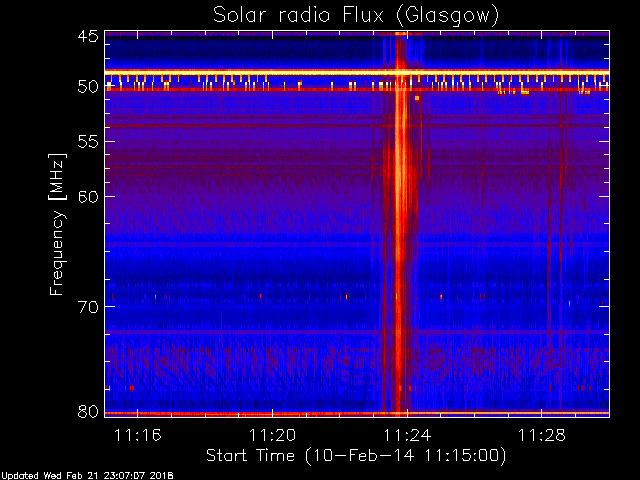This screenshot has width=640, height=480.
Task: Click the '11:16' time tick label
Action: click(x=138, y=435)
